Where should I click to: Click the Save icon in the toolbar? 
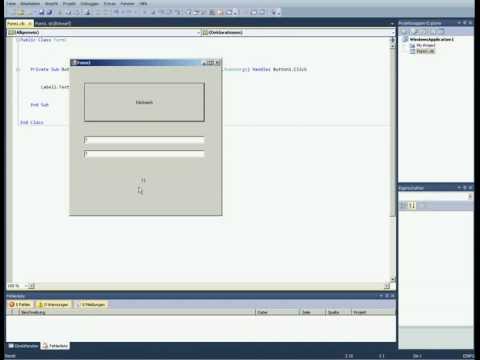42,12
